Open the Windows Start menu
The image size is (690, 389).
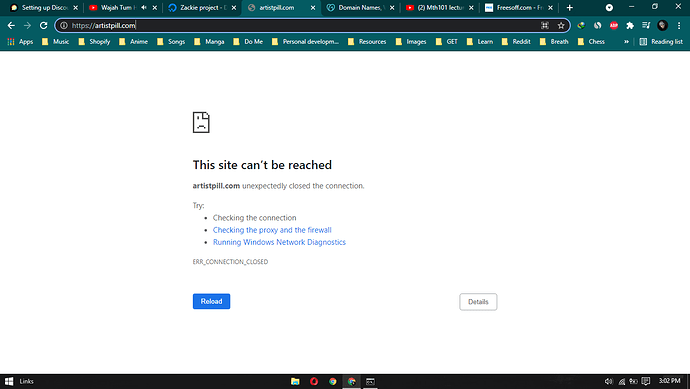[9, 382]
